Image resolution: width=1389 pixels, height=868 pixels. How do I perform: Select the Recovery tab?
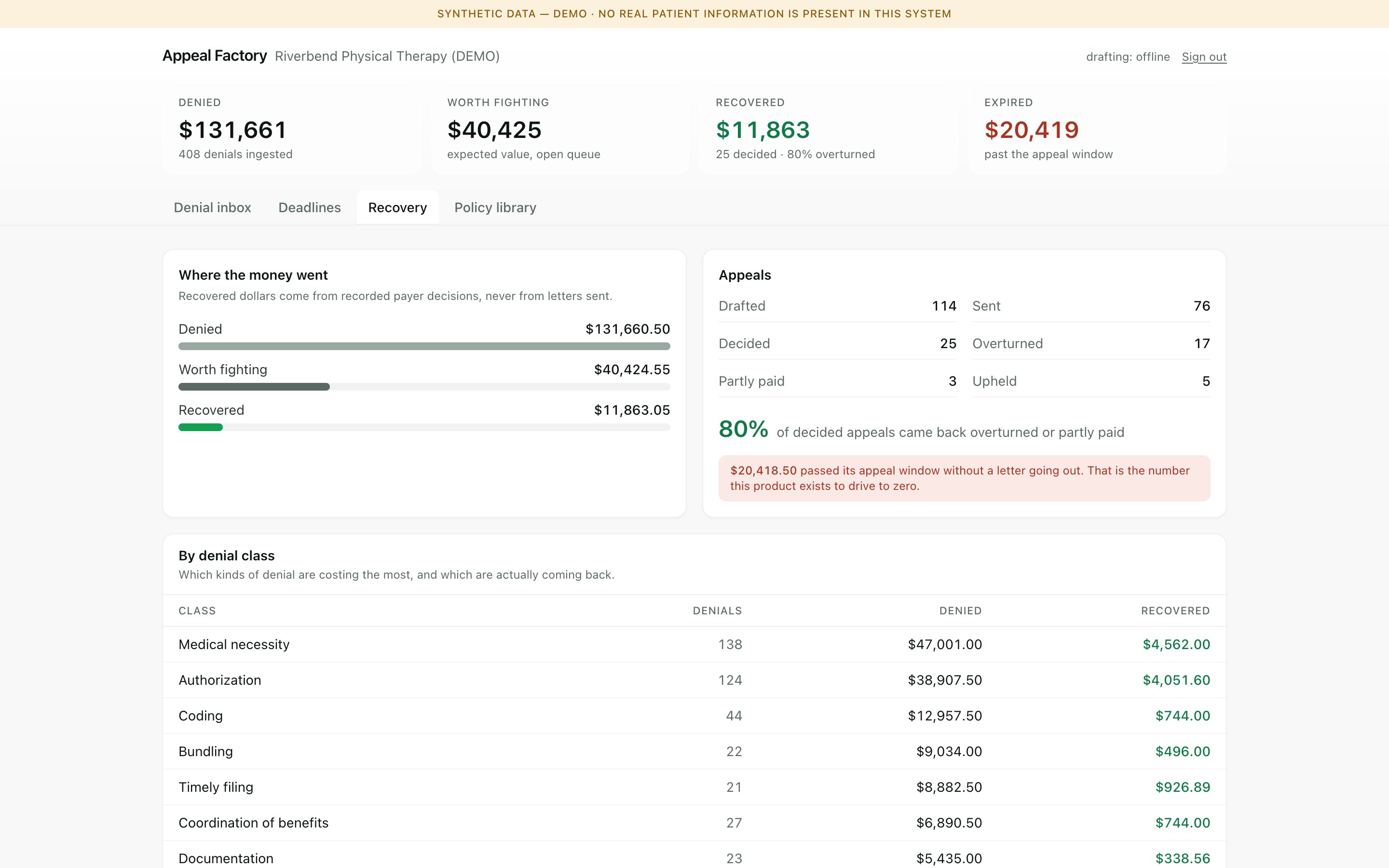tap(397, 207)
